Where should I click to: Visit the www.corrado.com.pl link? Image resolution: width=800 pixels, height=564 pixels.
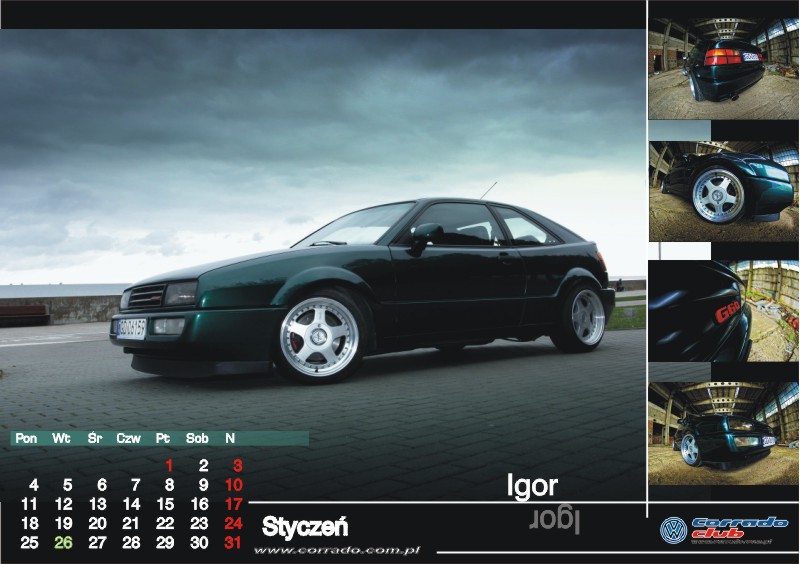click(x=337, y=550)
